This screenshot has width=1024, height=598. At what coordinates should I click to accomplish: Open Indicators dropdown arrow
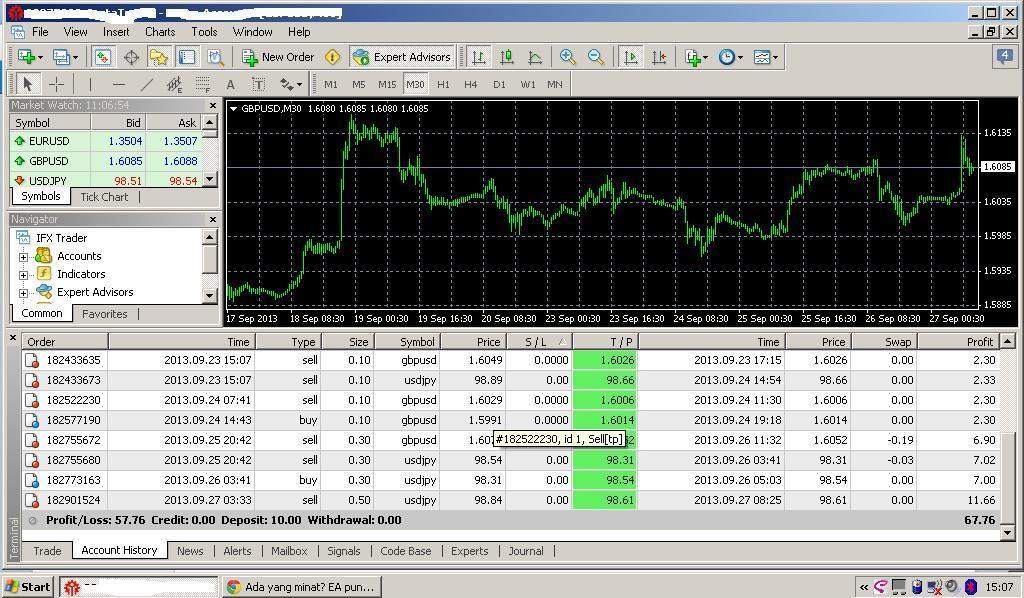pyautogui.click(x=705, y=57)
